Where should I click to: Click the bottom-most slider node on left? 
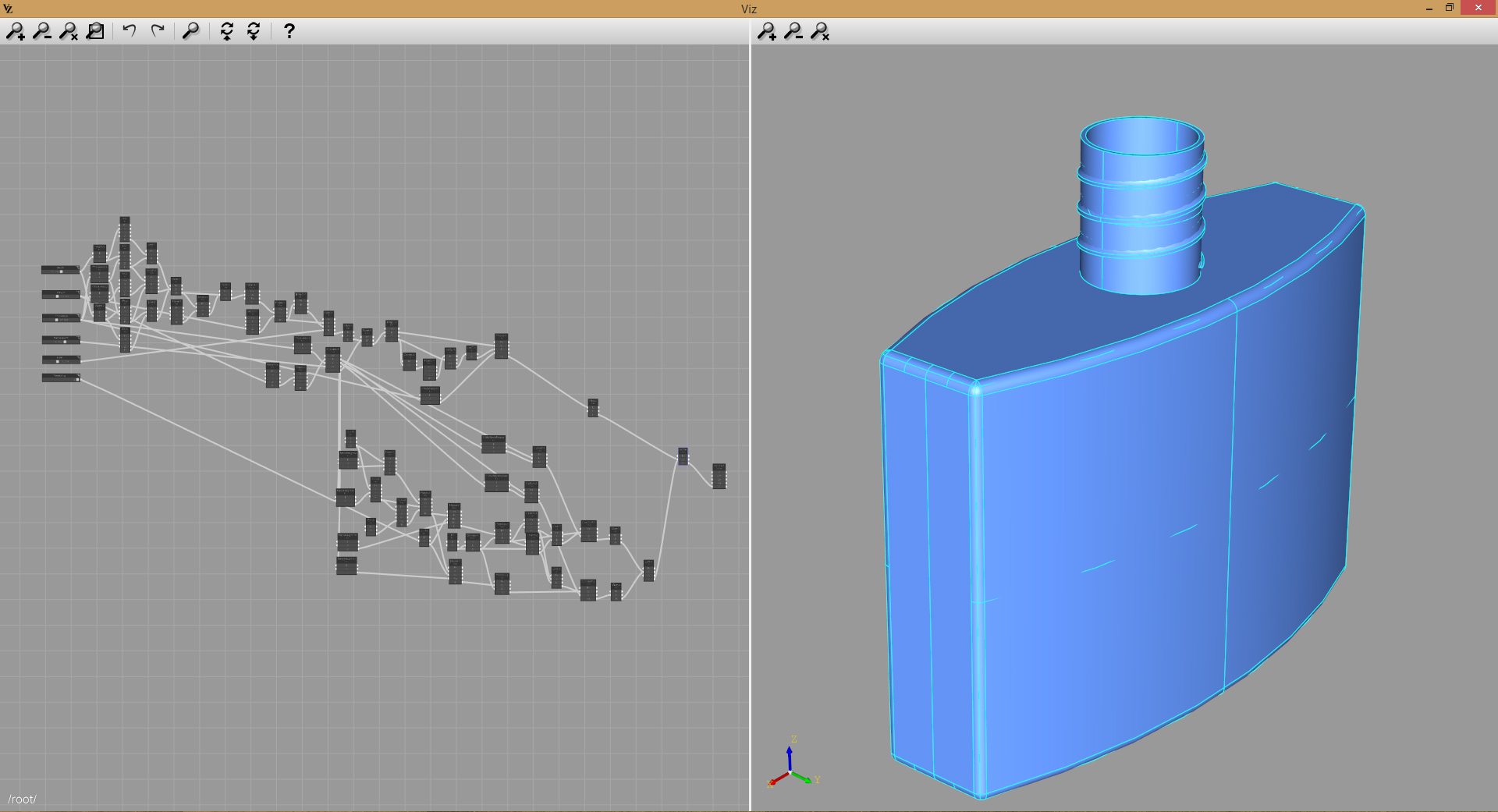click(x=61, y=378)
